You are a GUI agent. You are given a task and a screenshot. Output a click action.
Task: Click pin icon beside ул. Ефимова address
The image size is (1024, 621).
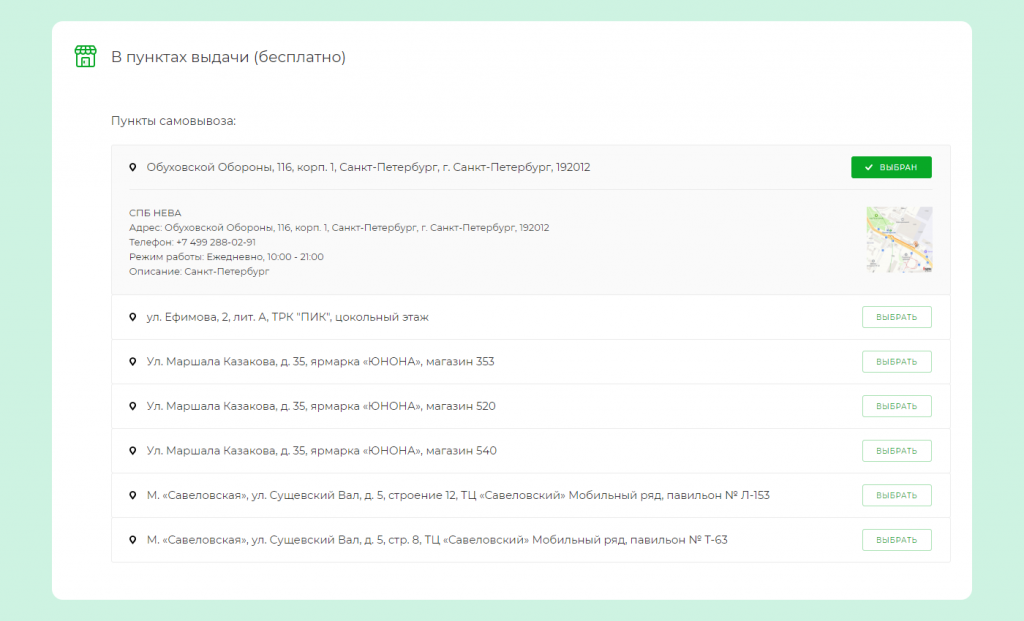(x=133, y=317)
